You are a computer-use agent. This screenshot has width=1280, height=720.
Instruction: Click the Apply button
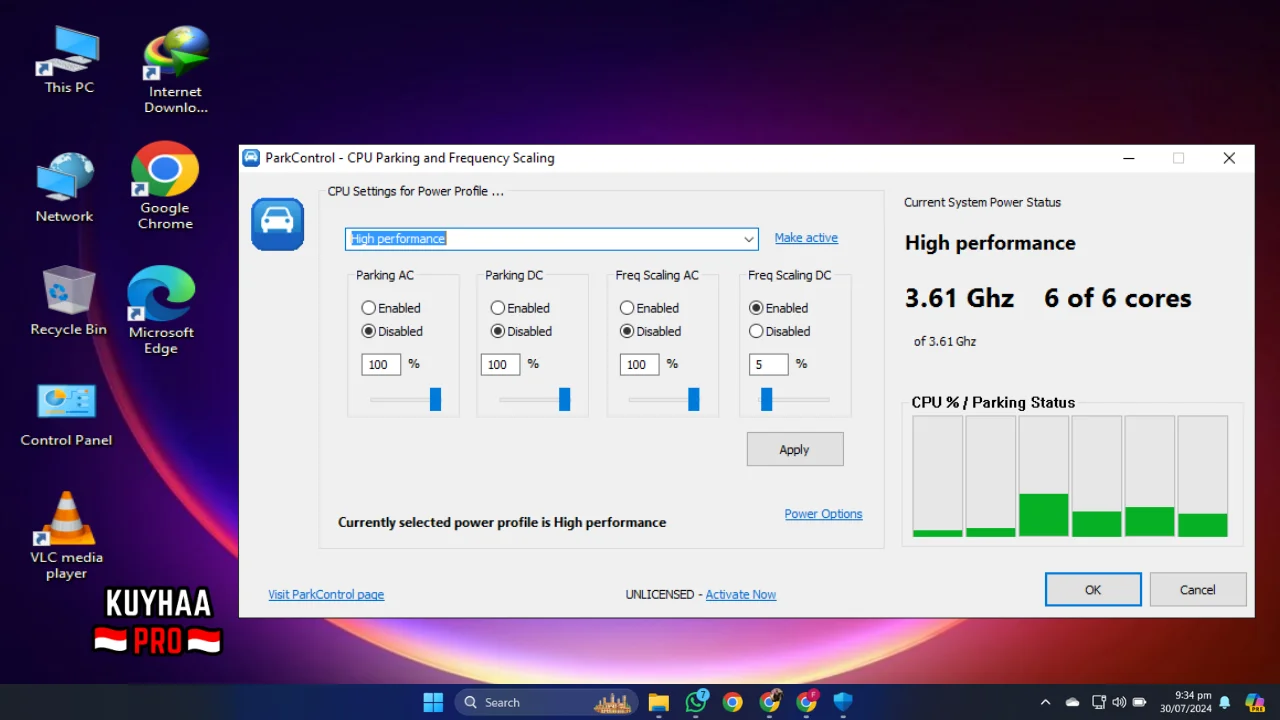click(795, 449)
